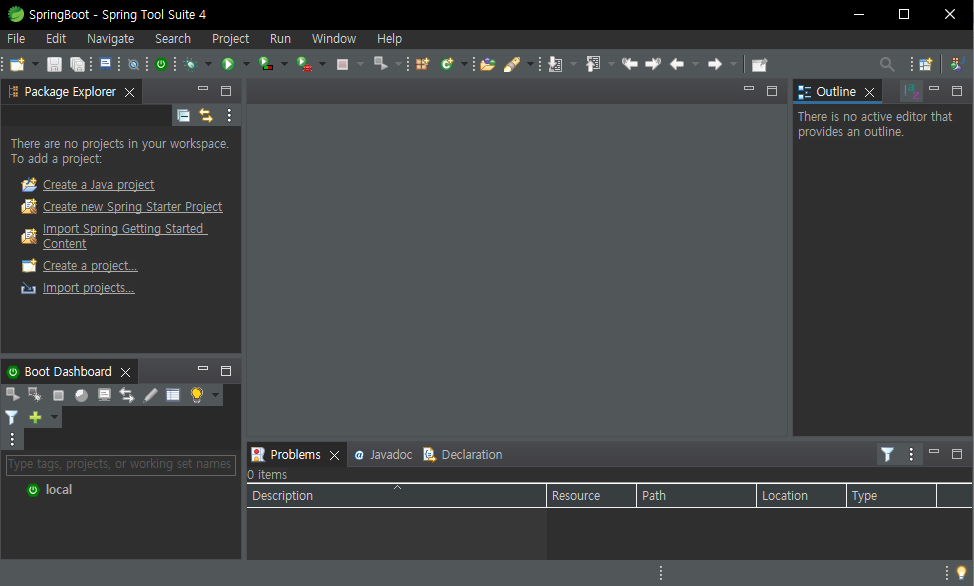The width and height of the screenshot is (974, 586).
Task: Toggle Link with Editor in Package Explorer
Action: [206, 115]
